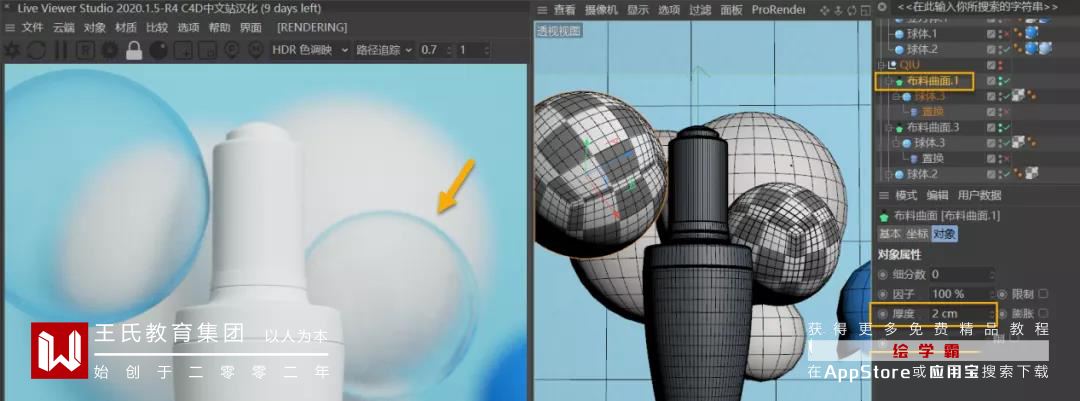
Task: Click the 置换 deformer icon under 布料曲面.3
Action: click(x=914, y=158)
